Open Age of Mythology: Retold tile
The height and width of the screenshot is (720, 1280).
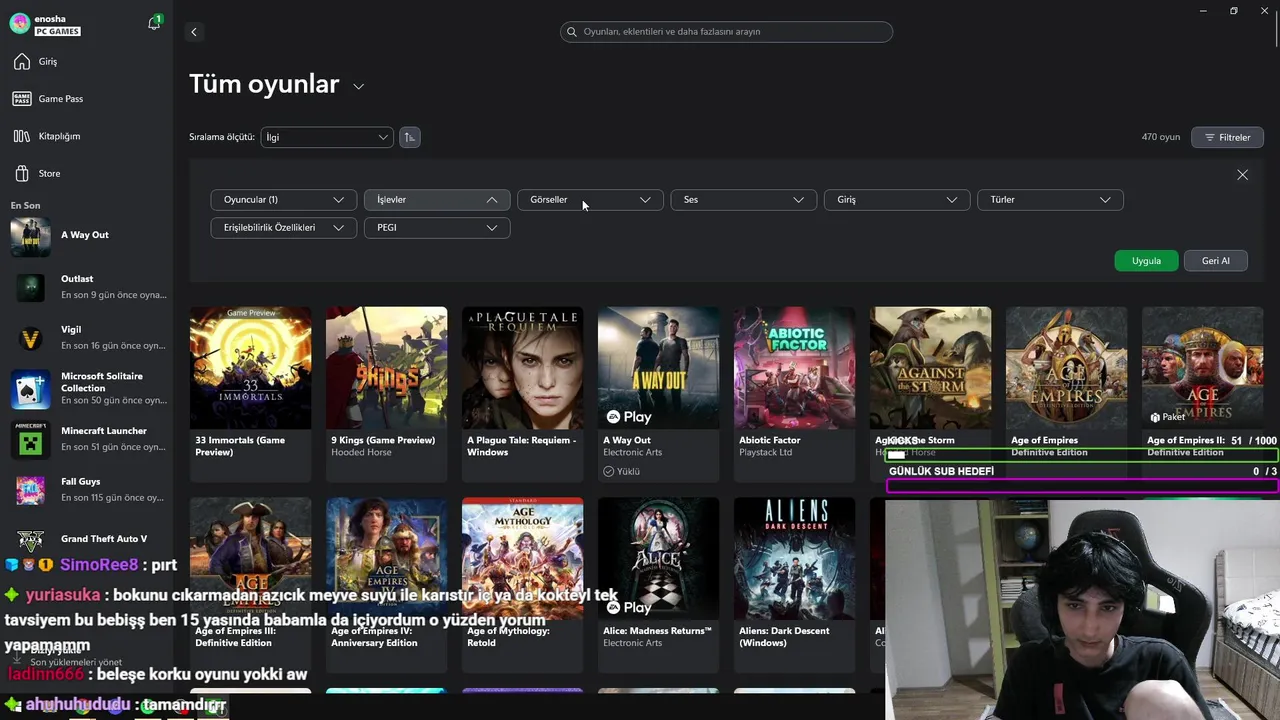(522, 585)
